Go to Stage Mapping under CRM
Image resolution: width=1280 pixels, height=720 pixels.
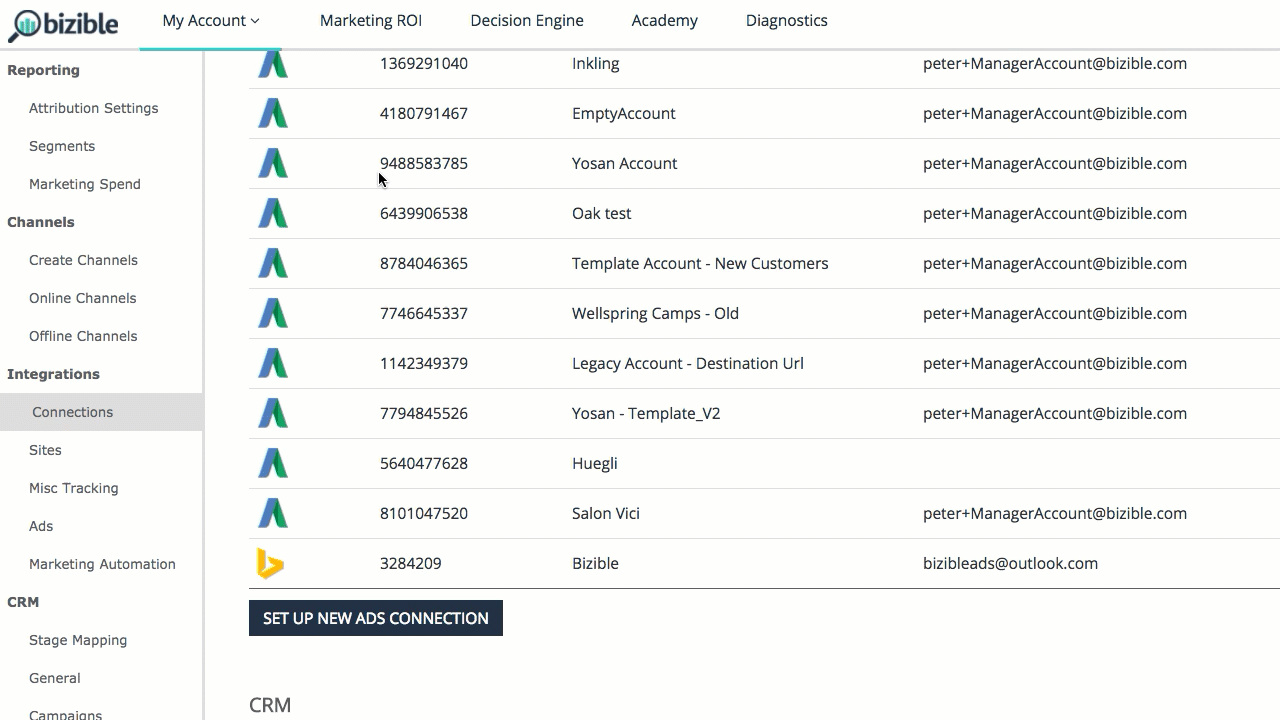[78, 640]
